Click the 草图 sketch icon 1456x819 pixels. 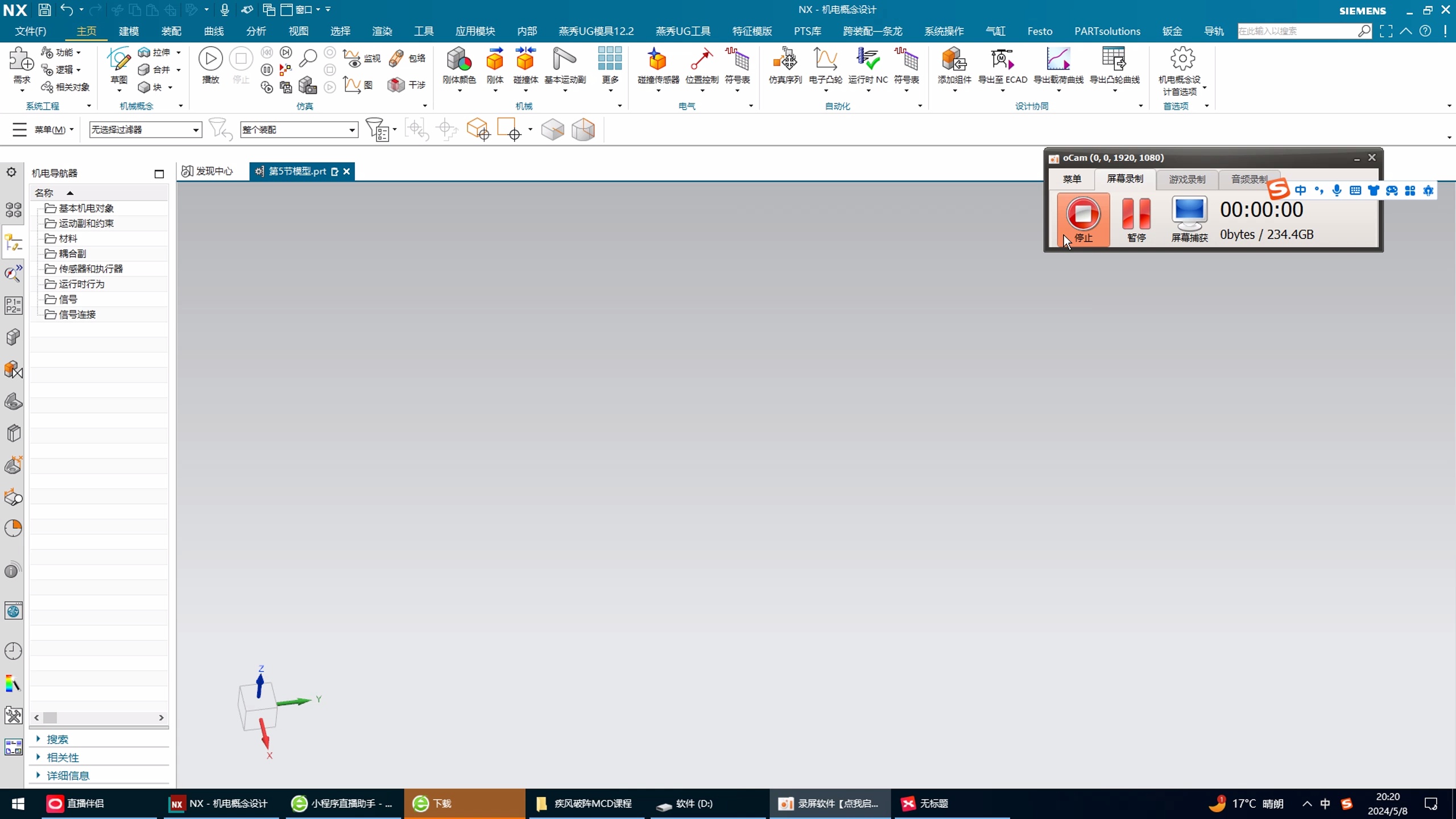coord(118,59)
